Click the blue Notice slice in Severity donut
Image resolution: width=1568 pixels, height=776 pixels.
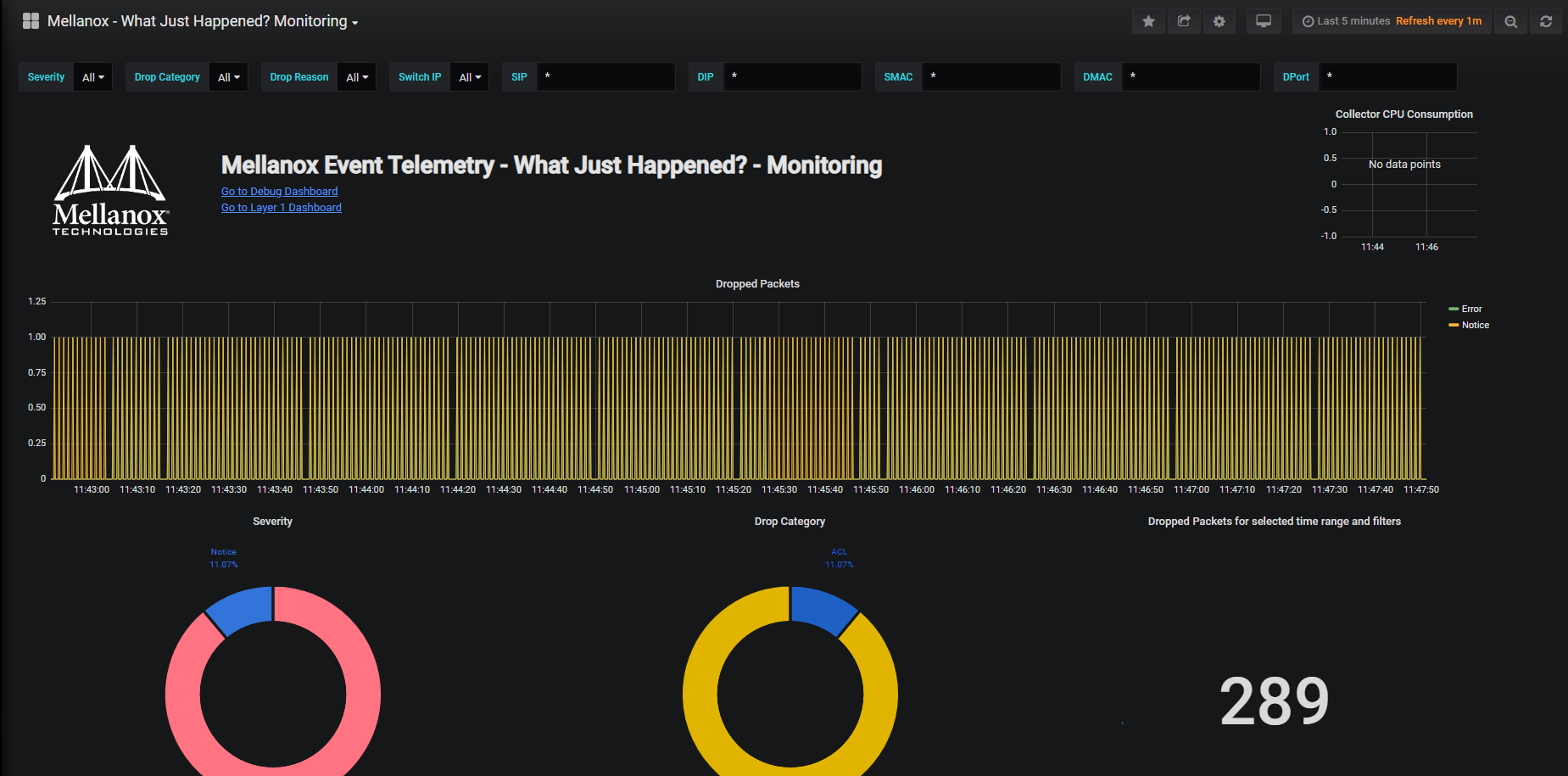click(x=243, y=609)
